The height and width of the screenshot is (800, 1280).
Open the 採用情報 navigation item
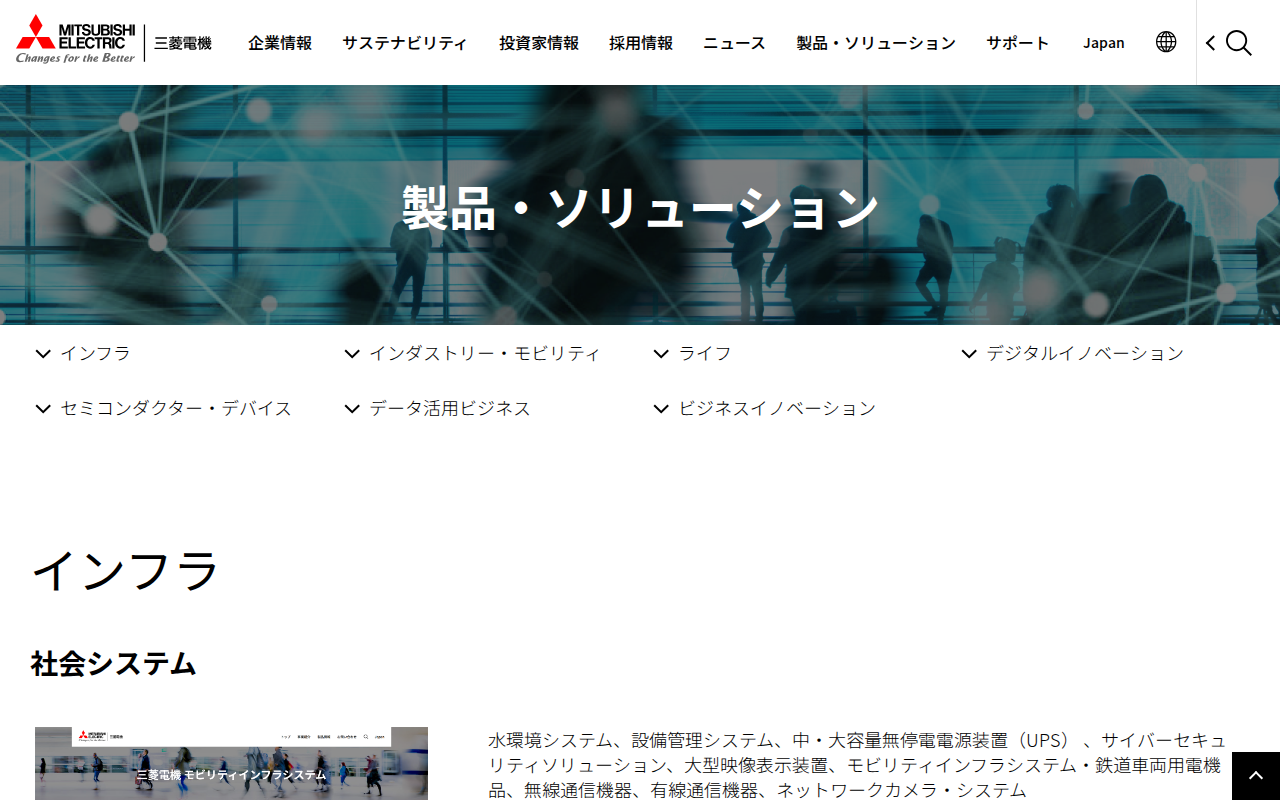pyautogui.click(x=640, y=43)
